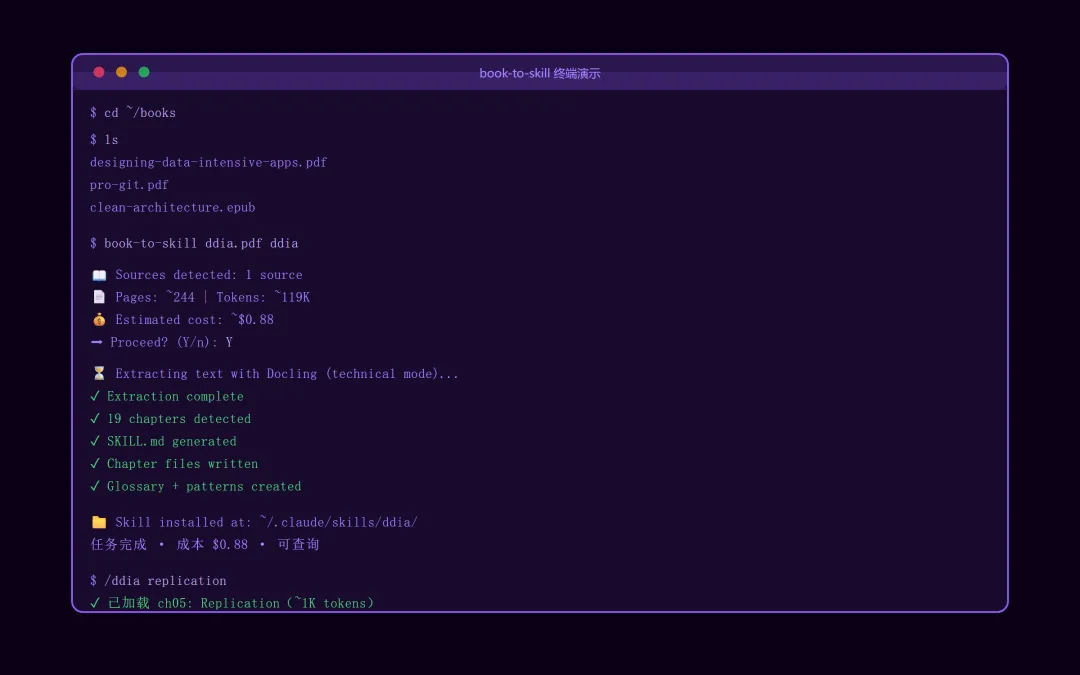Click the 'Glossary + patterns created' status line
This screenshot has width=1080, height=675.
(x=205, y=486)
